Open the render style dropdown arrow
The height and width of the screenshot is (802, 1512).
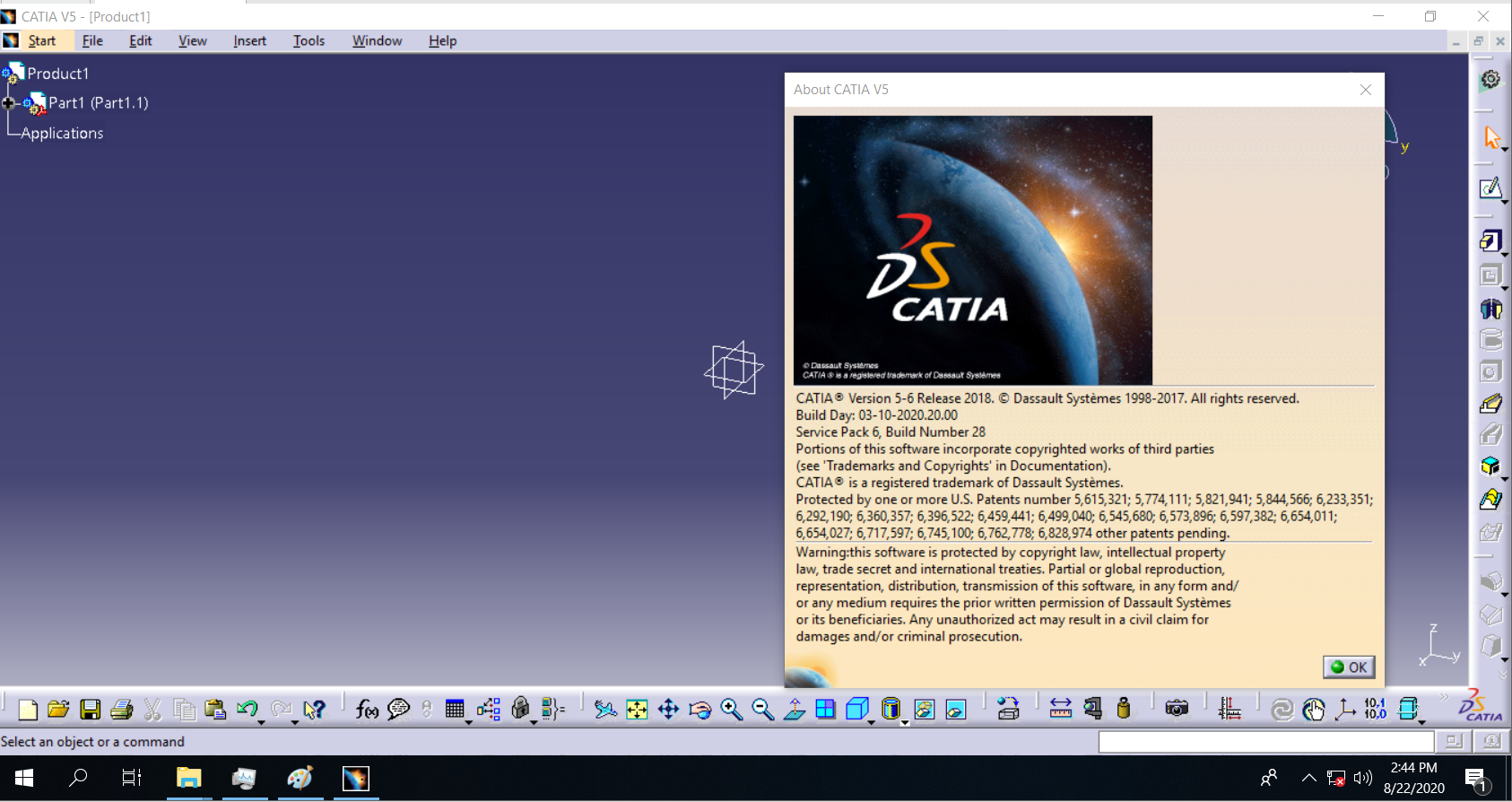pos(904,722)
